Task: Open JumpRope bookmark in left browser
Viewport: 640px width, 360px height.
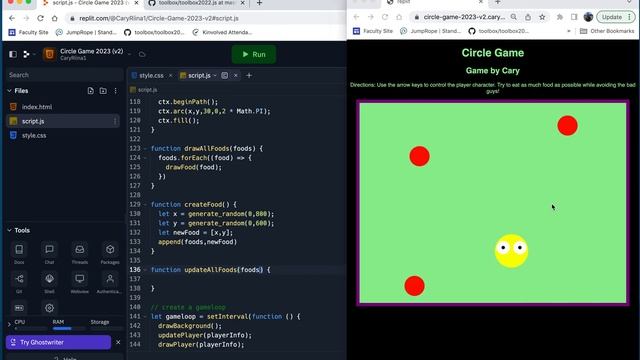Action: click(86, 32)
